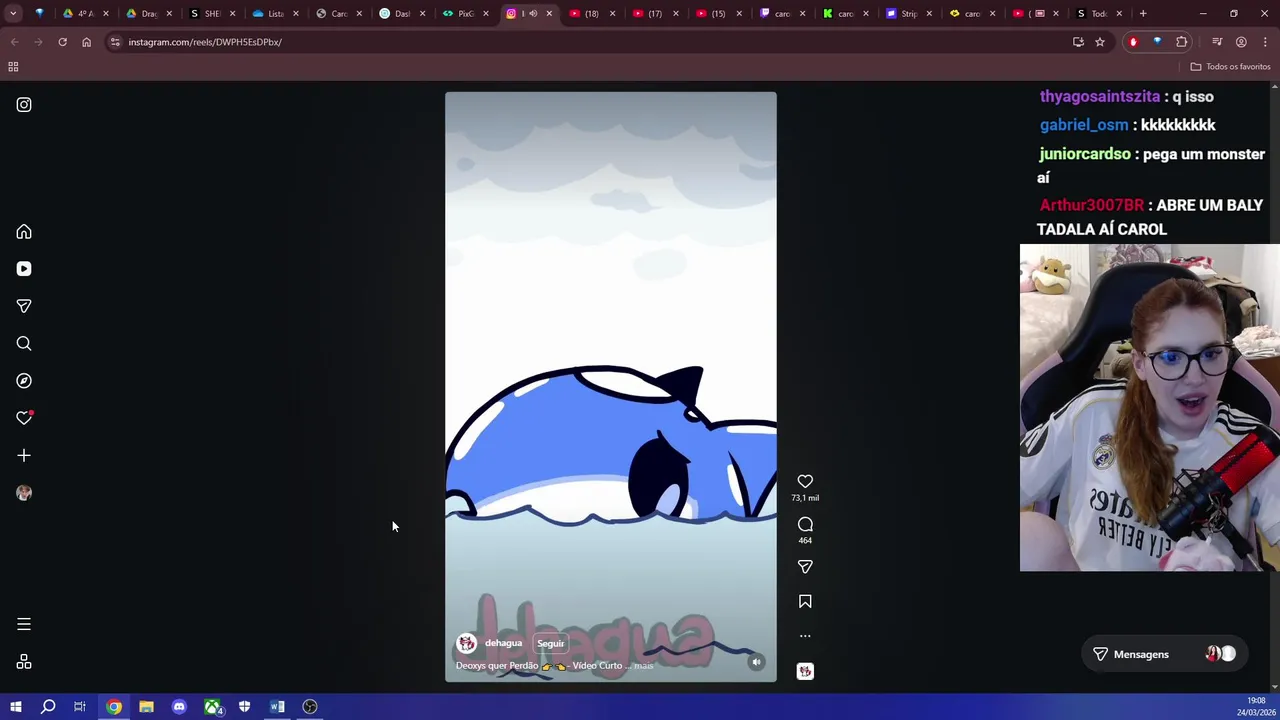Open dehagua's profile picture on the reel
The width and height of the screenshot is (1280, 720).
coord(466,643)
